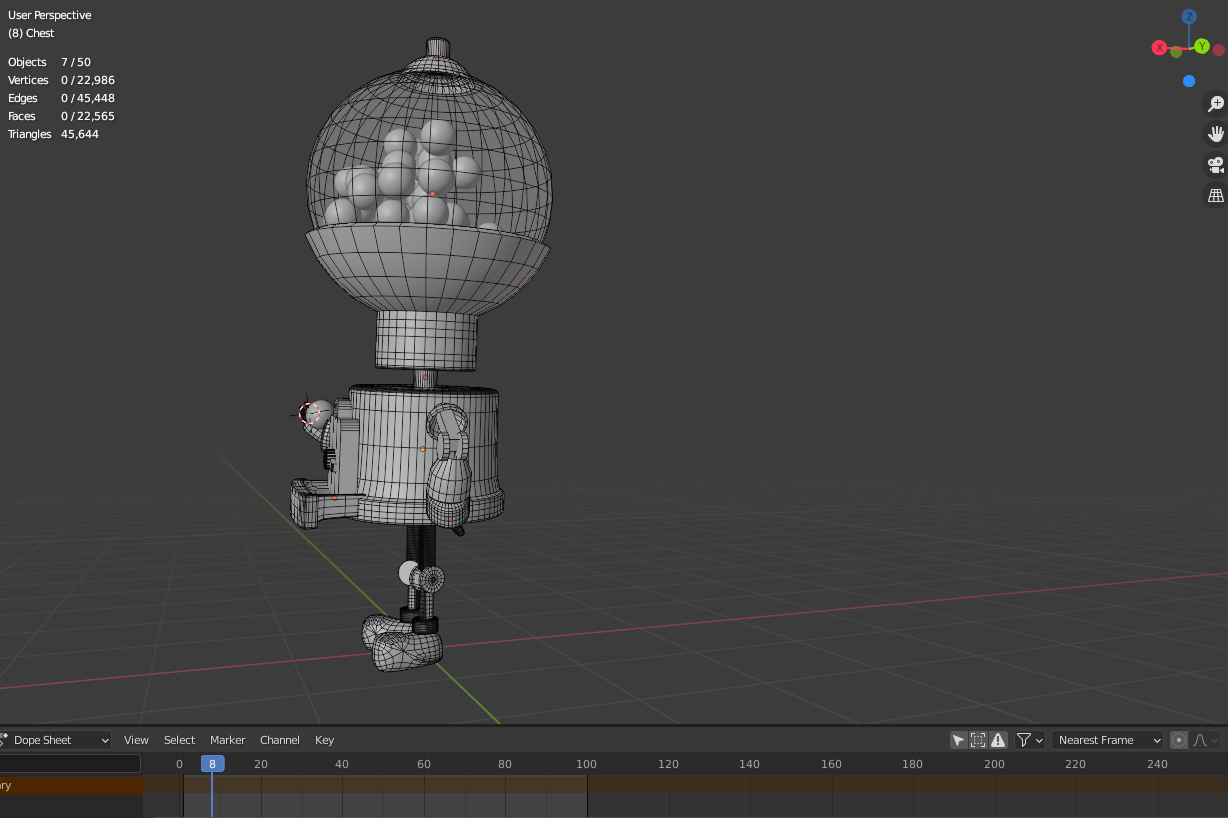Screen dimensions: 1228x818
Task: Click the pan view hand icon
Action: (x=1216, y=134)
